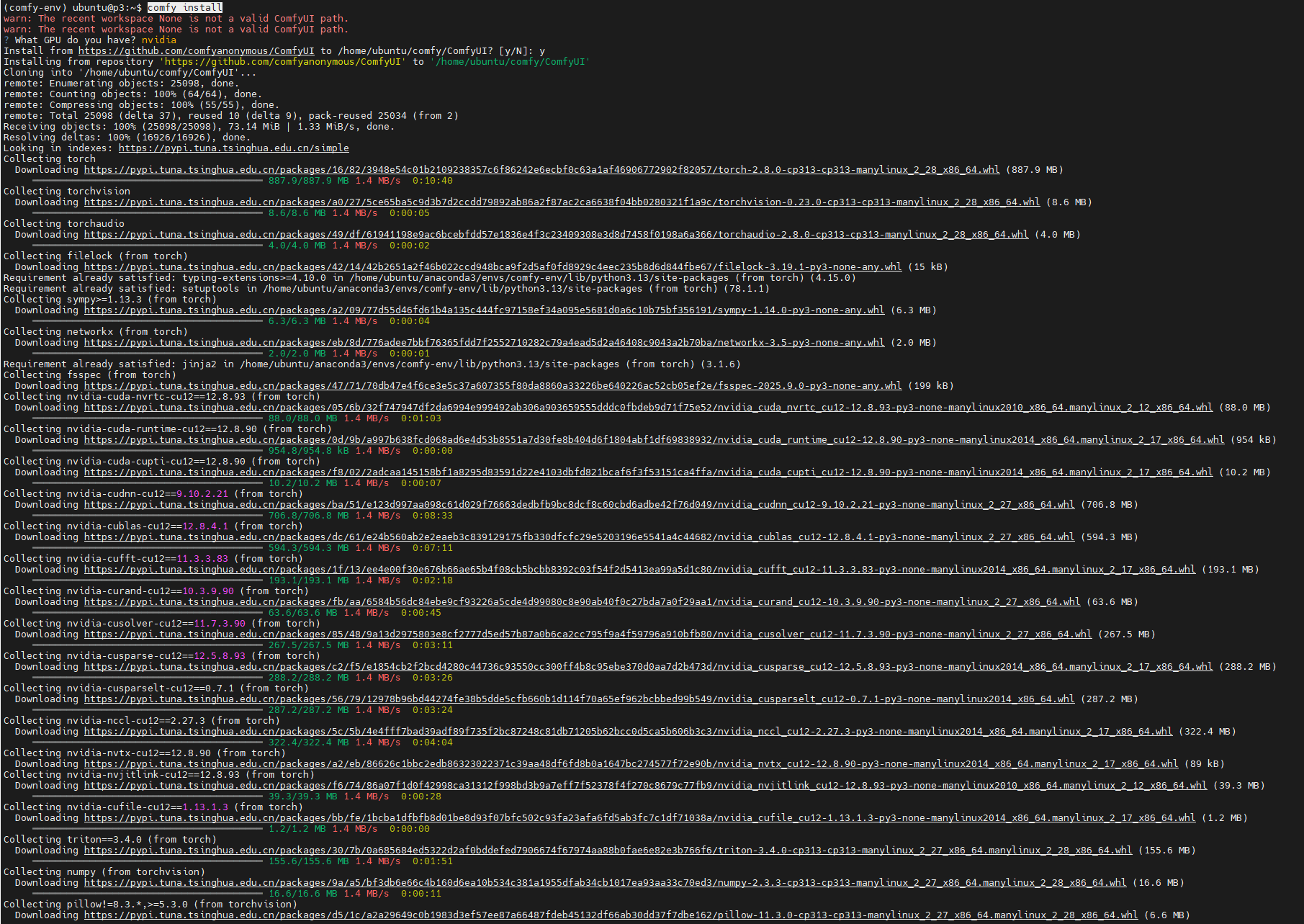
Task: Open the nvidia_cusparse_cu12 wheel URL
Action: [x=648, y=667]
